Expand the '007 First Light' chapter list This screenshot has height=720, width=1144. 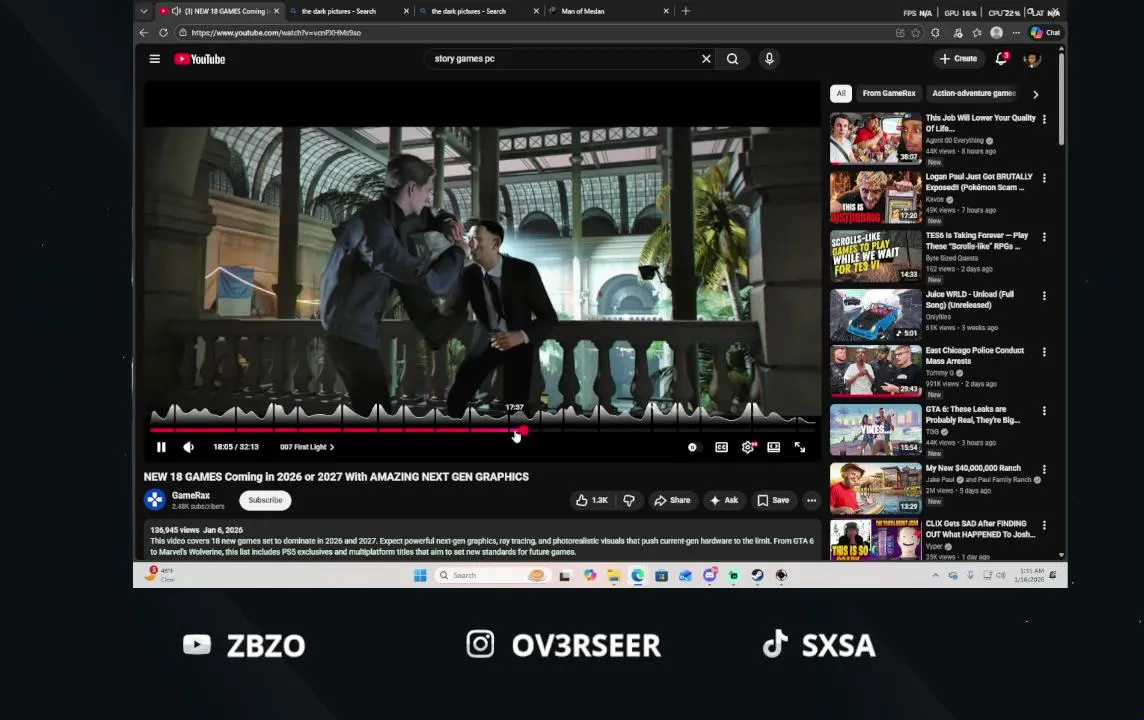coord(306,447)
